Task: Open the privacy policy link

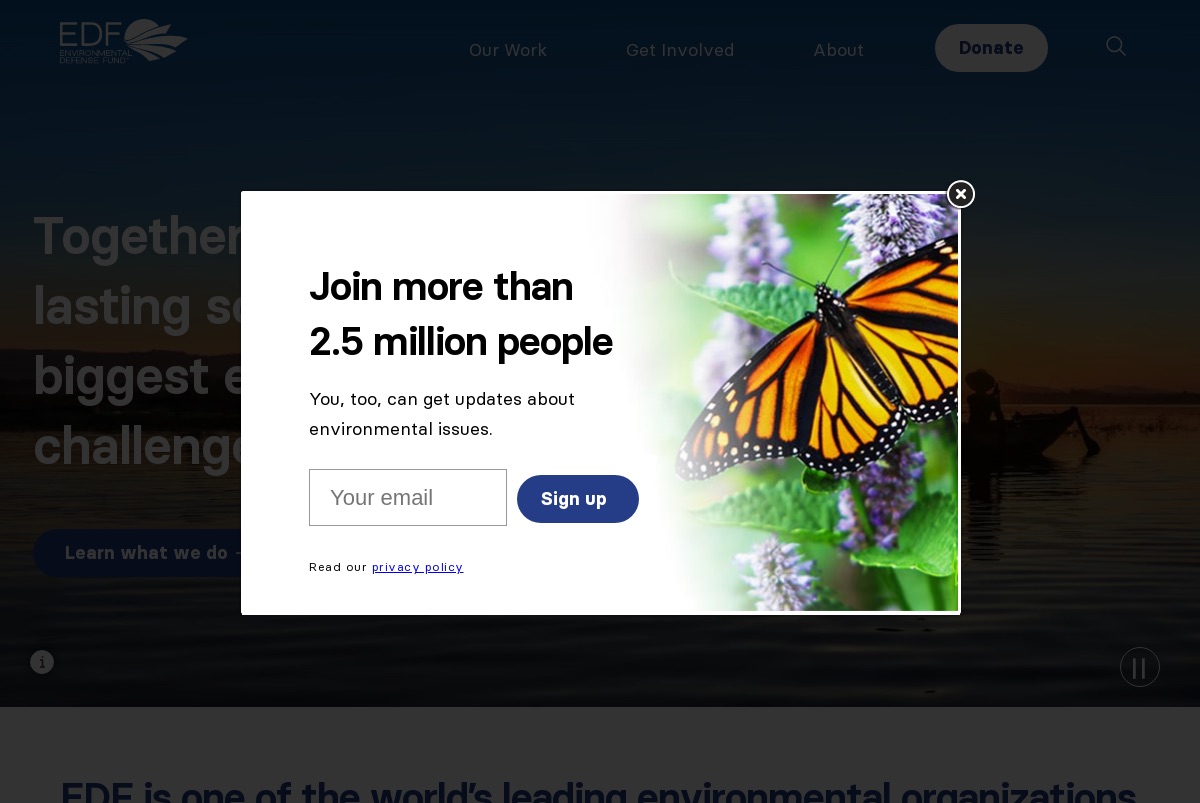Action: pyautogui.click(x=418, y=567)
